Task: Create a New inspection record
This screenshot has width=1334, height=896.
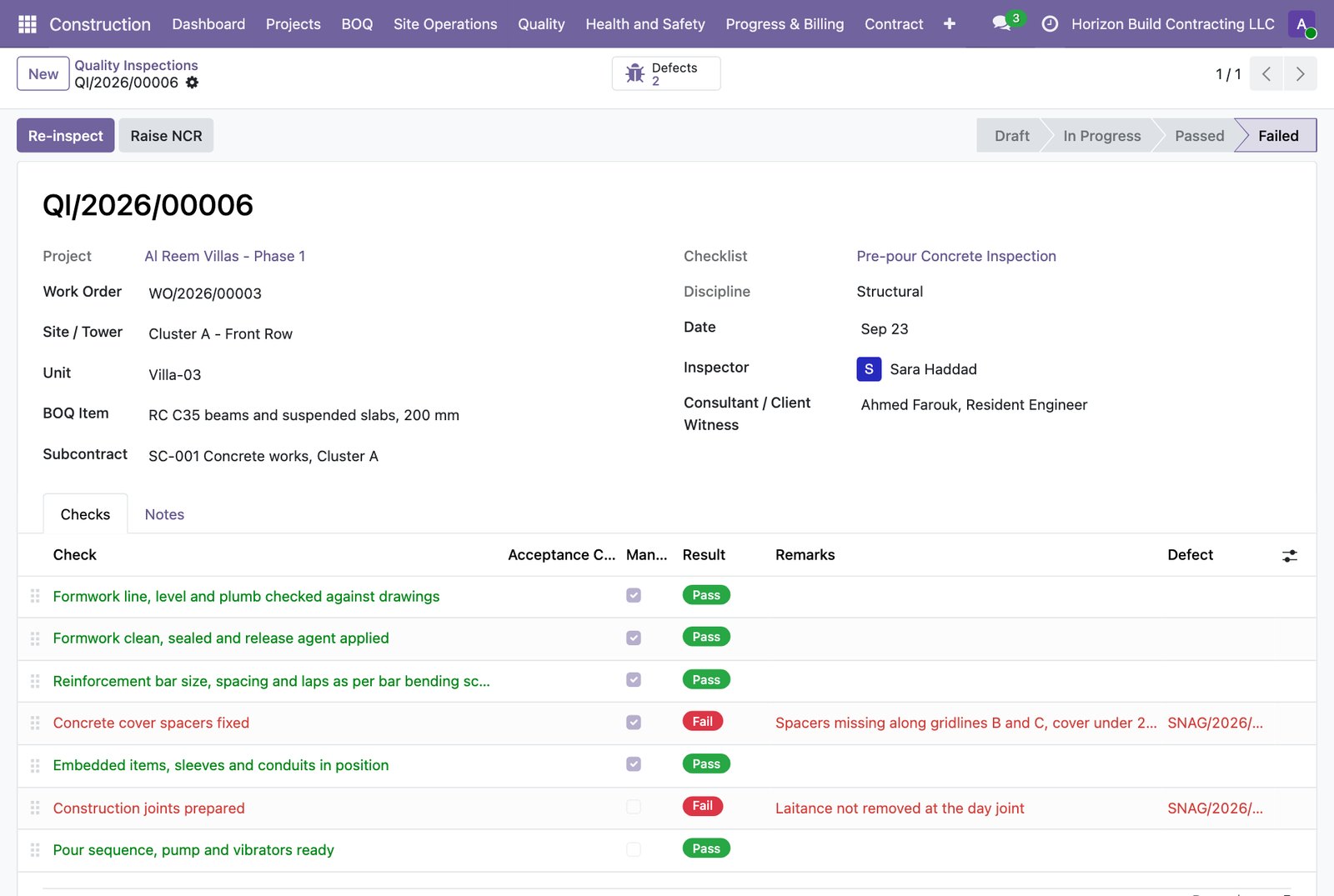Action: [x=43, y=73]
